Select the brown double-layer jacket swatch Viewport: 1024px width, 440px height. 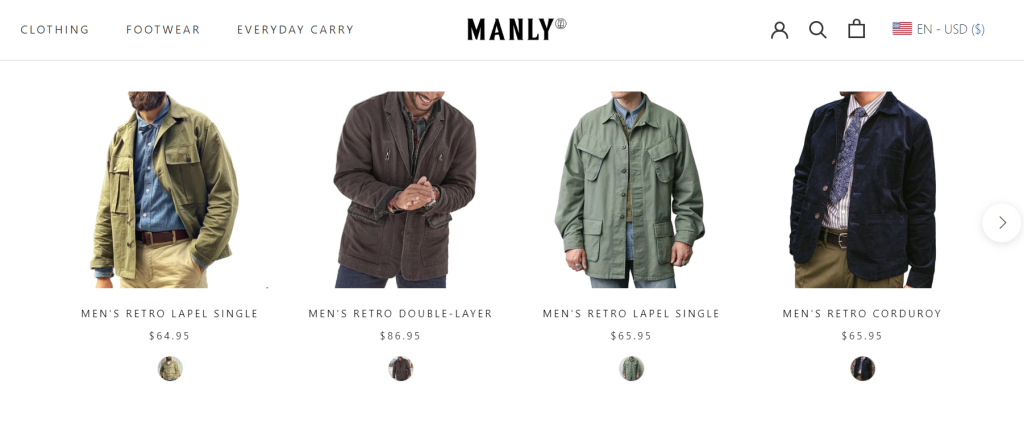click(400, 368)
